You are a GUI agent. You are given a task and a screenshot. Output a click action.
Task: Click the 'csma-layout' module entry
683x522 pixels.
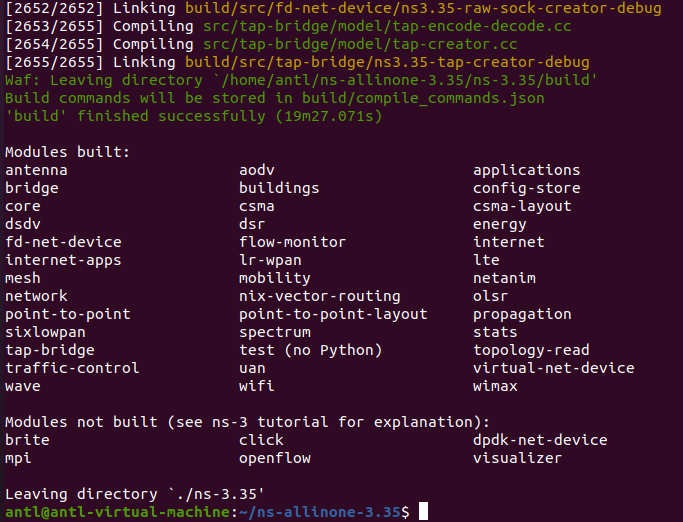tap(522, 206)
